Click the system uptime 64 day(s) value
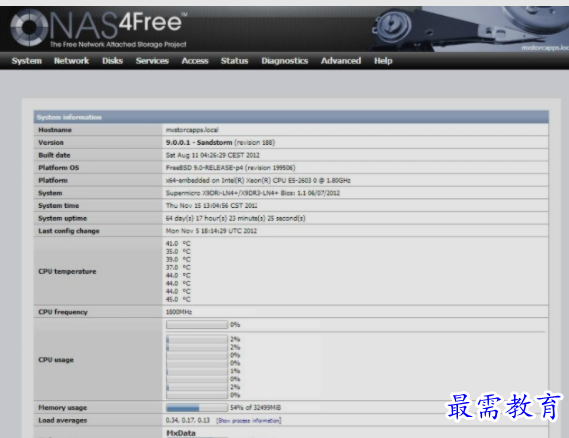 tap(236, 218)
